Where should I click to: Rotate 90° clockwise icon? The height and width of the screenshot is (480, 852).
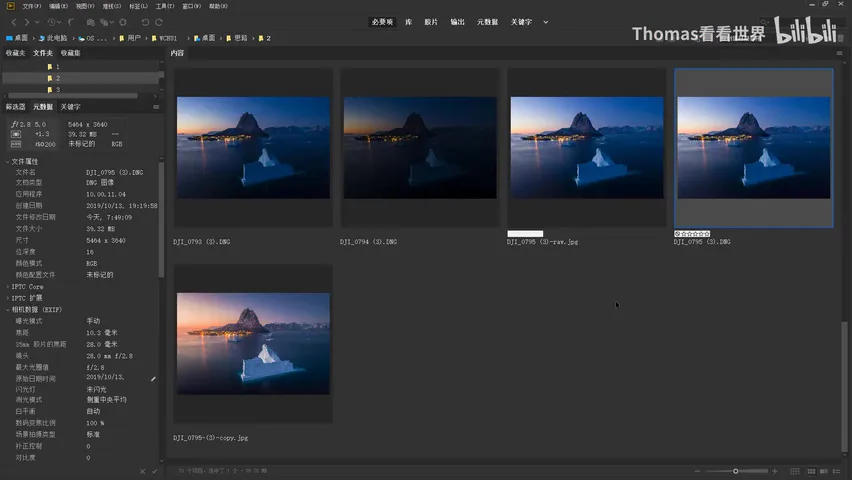159,22
